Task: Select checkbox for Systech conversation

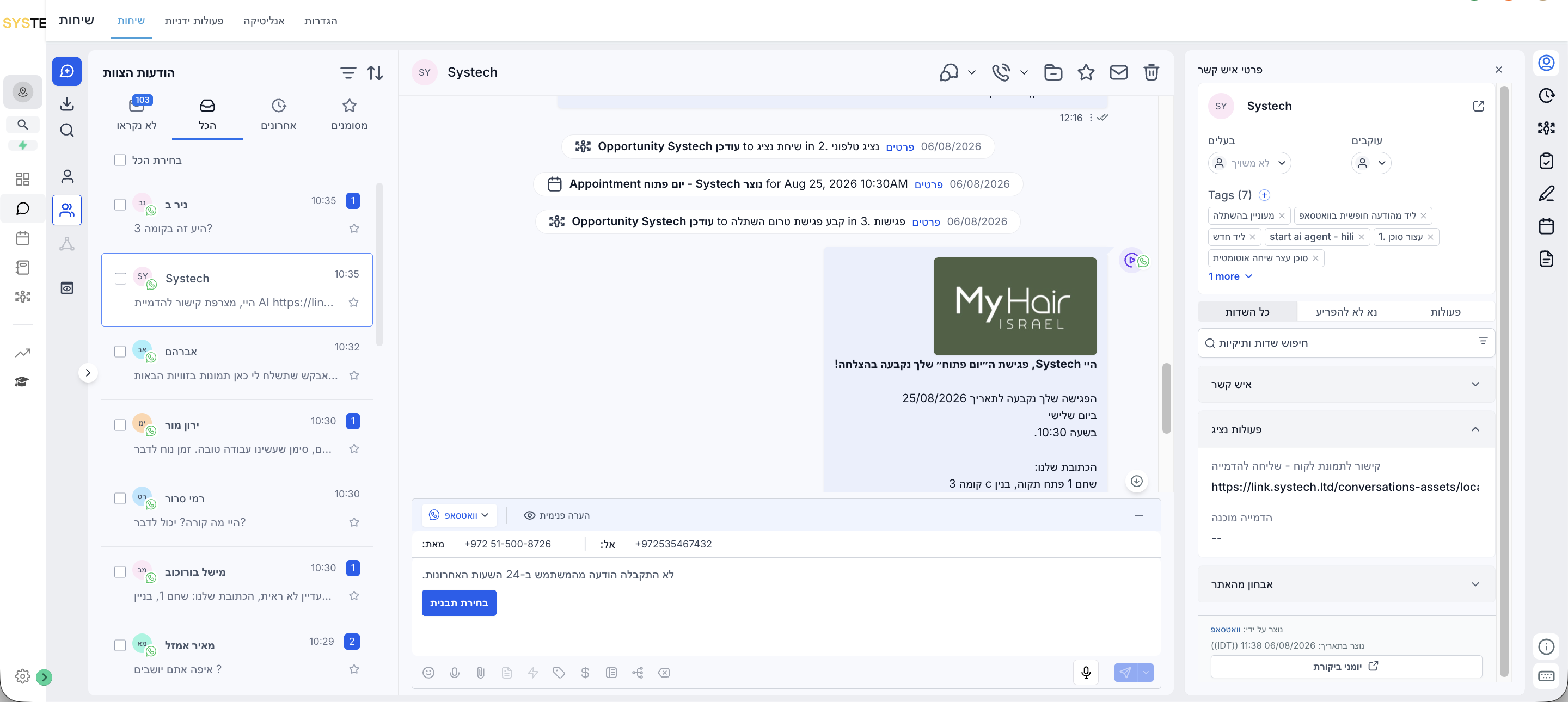Action: [120, 279]
